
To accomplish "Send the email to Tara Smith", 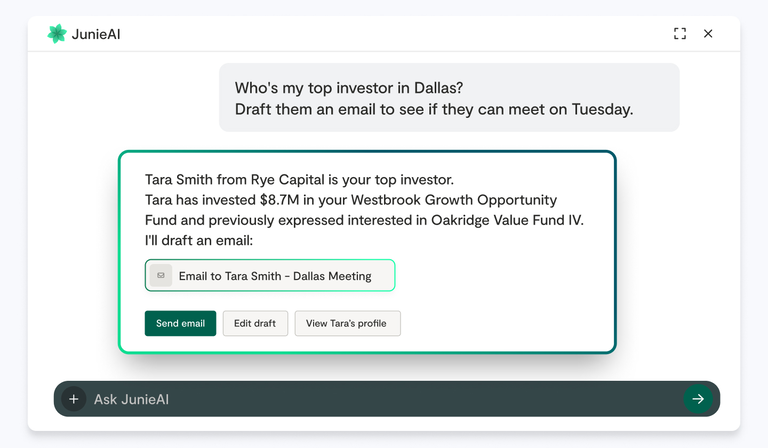I will [x=180, y=323].
